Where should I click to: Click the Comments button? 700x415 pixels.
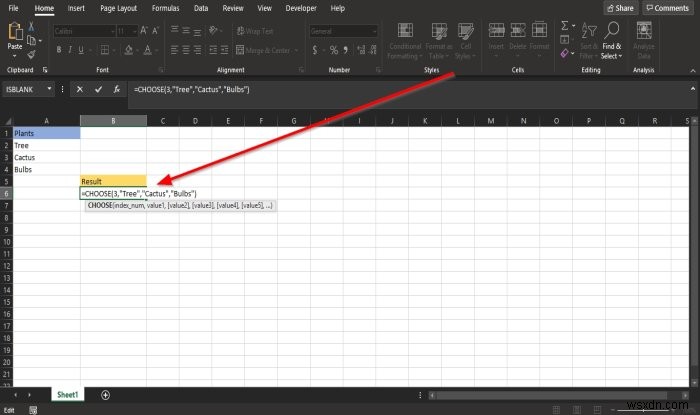click(x=668, y=8)
